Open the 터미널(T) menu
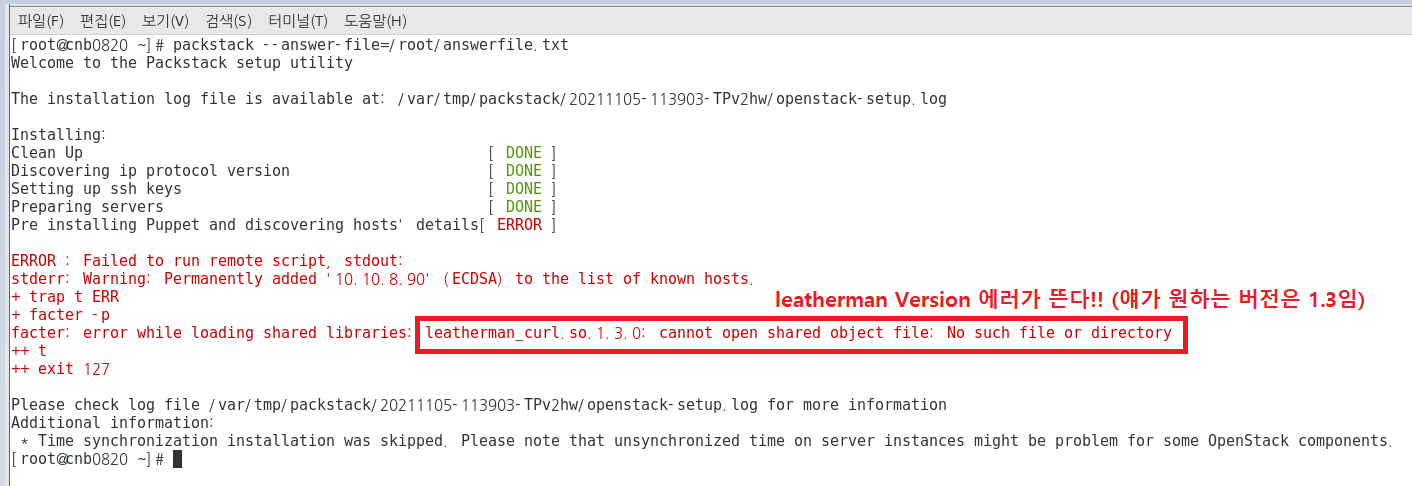The width and height of the screenshot is (1412, 486). [x=298, y=21]
